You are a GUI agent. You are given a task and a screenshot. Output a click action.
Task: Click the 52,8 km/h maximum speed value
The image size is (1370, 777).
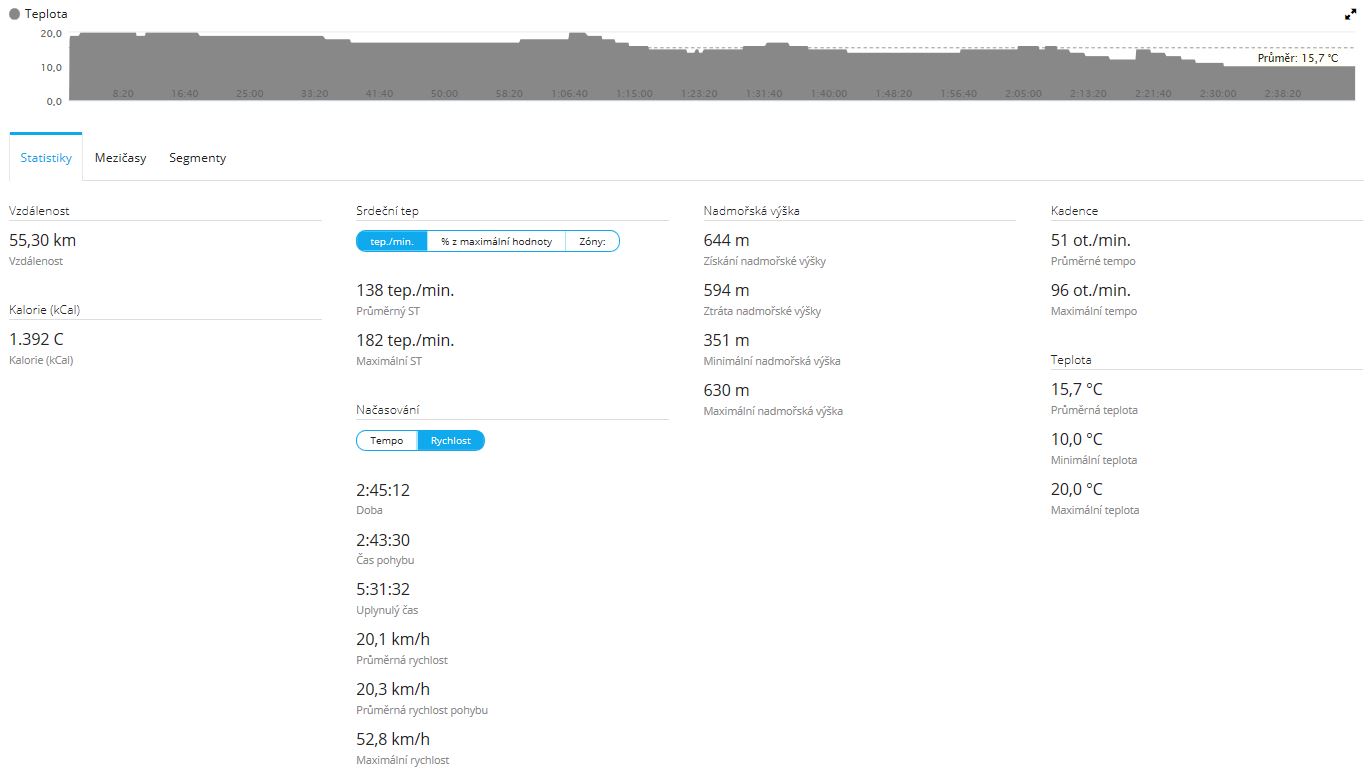[393, 739]
